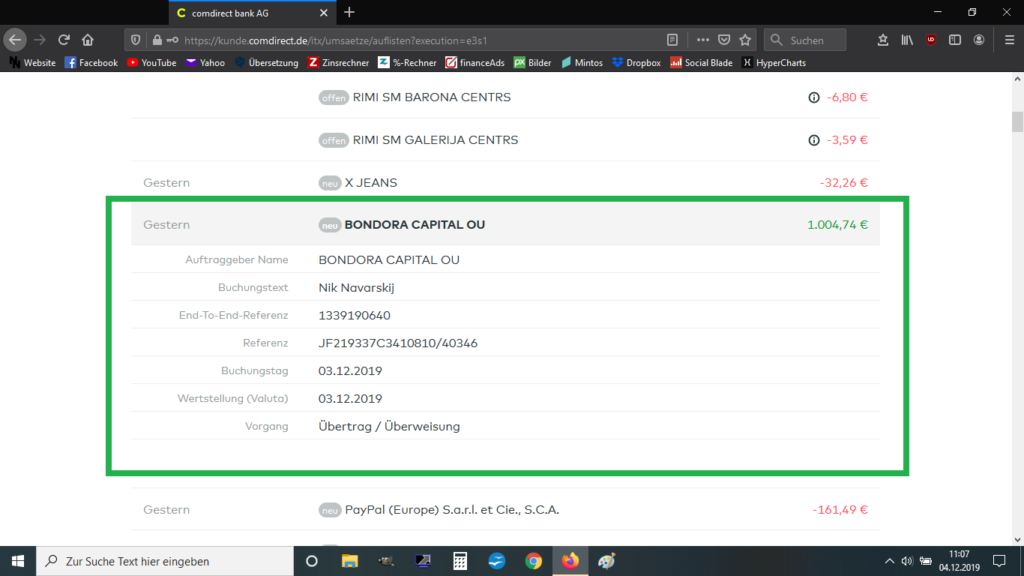Open Windows Start menu
1024x576 pixels.
pyautogui.click(x=18, y=561)
